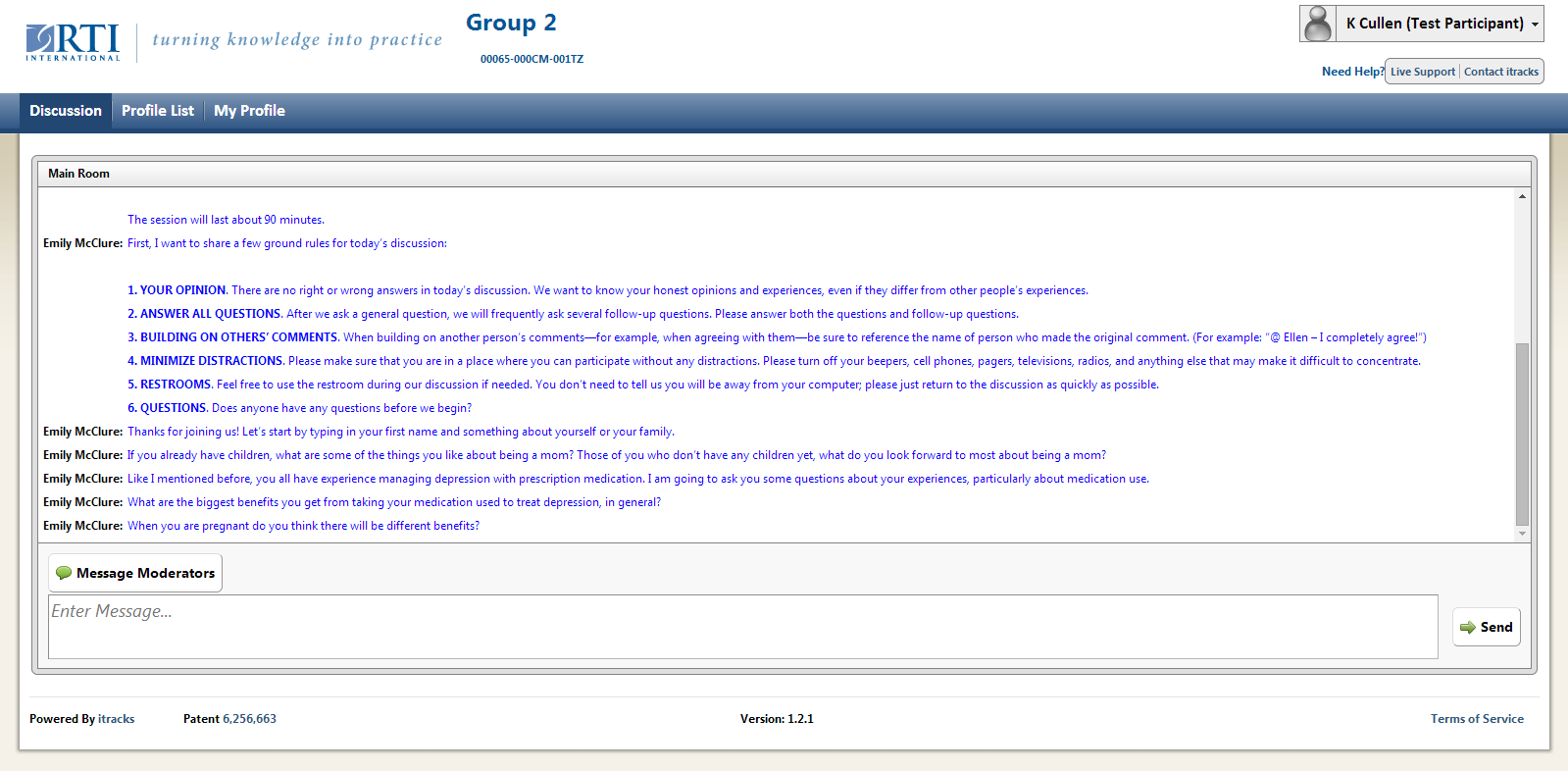Click the 'turning knowledge into practice' tagline

pos(297,39)
